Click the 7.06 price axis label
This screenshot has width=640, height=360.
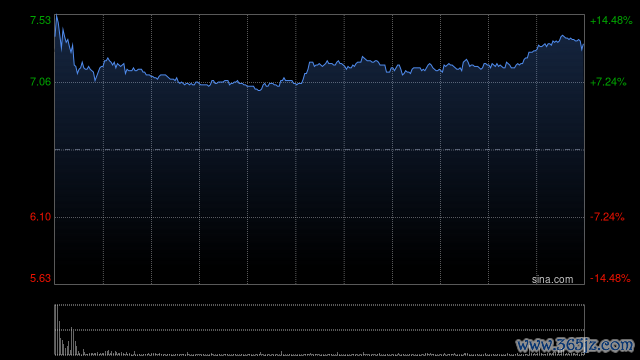[x=40, y=82]
